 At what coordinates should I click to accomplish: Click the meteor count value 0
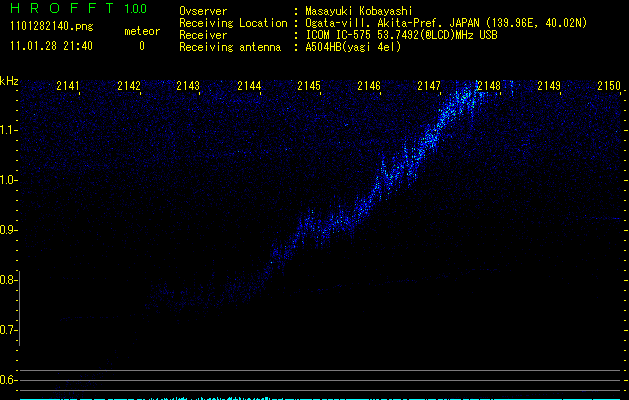(x=142, y=46)
